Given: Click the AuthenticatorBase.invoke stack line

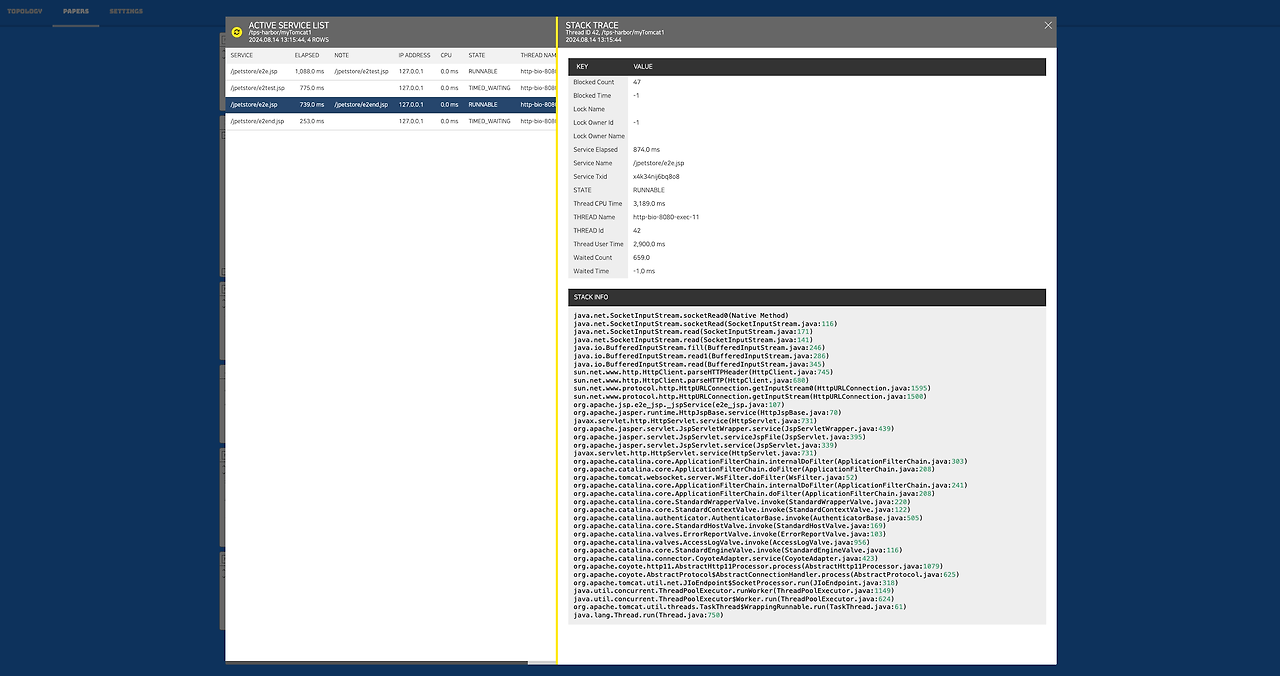Looking at the screenshot, I should point(747,518).
